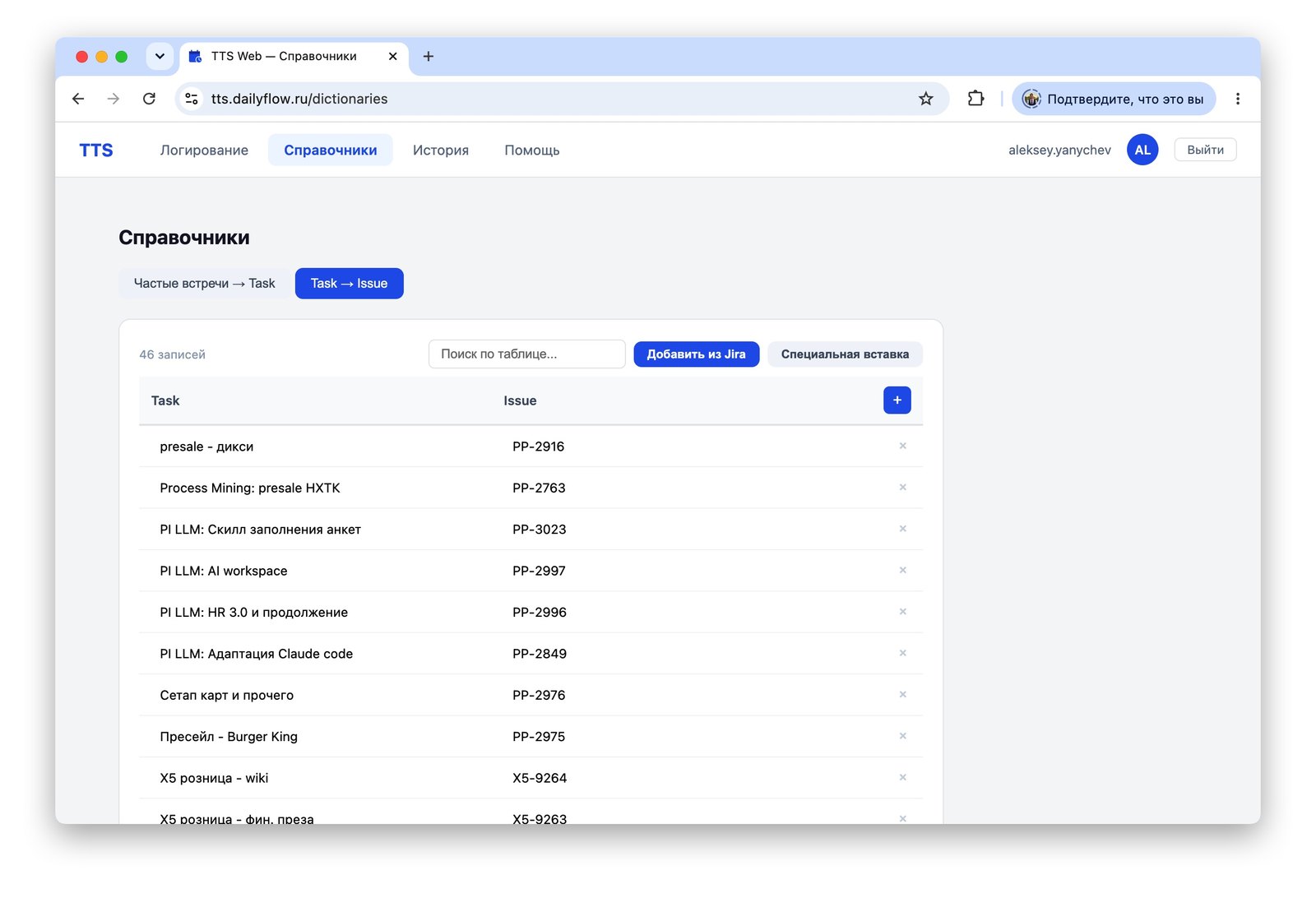Click Пресейл - Burger King task cell
This screenshot has width=1316, height=898.
(x=229, y=737)
